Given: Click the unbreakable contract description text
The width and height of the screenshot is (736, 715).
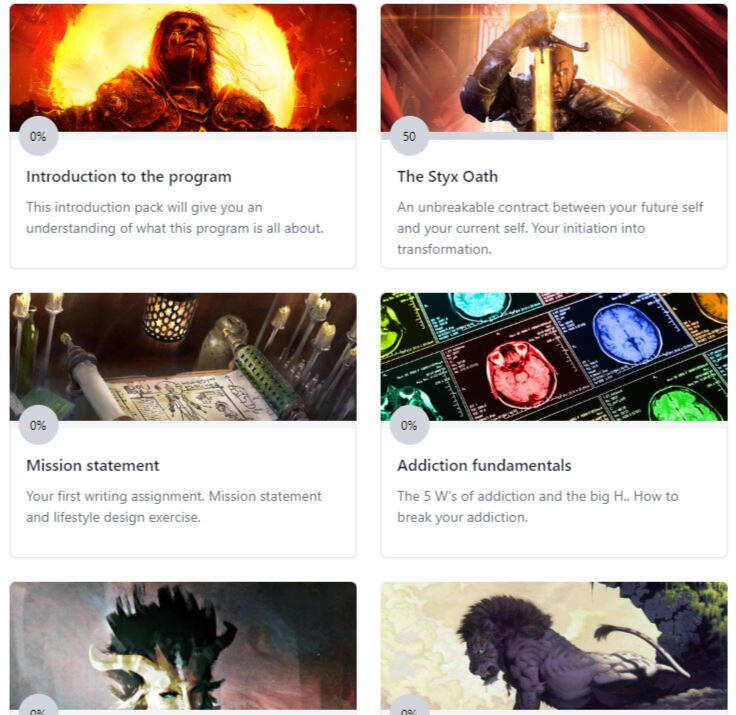Looking at the screenshot, I should [x=550, y=228].
